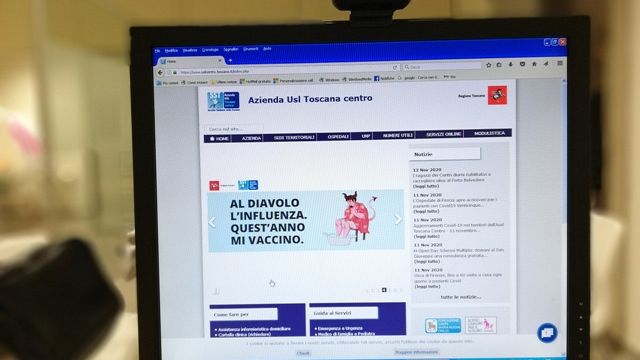Click the red Regione Toscana emblem
640x360 pixels.
tap(497, 95)
